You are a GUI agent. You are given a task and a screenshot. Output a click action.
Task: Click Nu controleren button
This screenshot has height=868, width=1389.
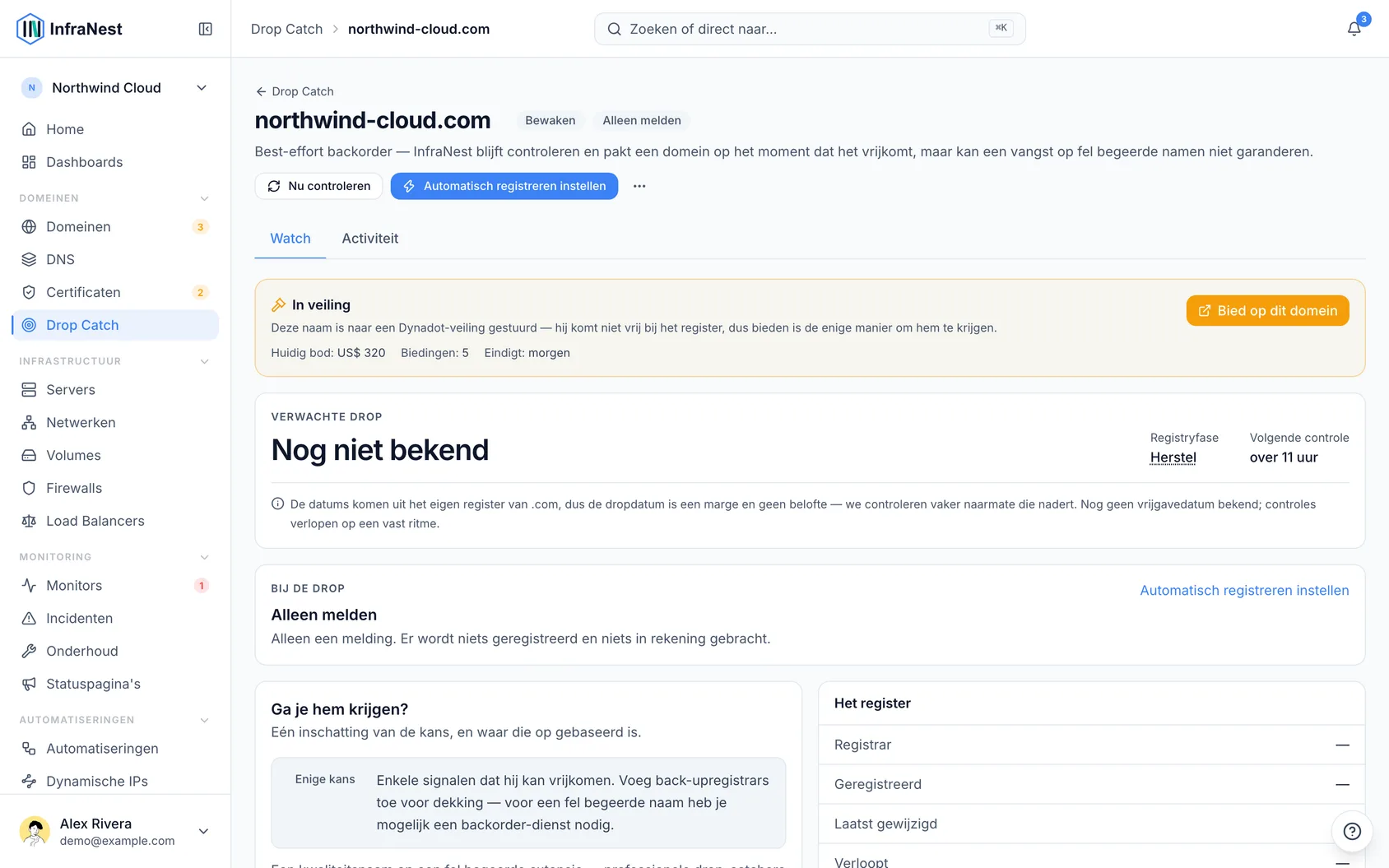318,186
